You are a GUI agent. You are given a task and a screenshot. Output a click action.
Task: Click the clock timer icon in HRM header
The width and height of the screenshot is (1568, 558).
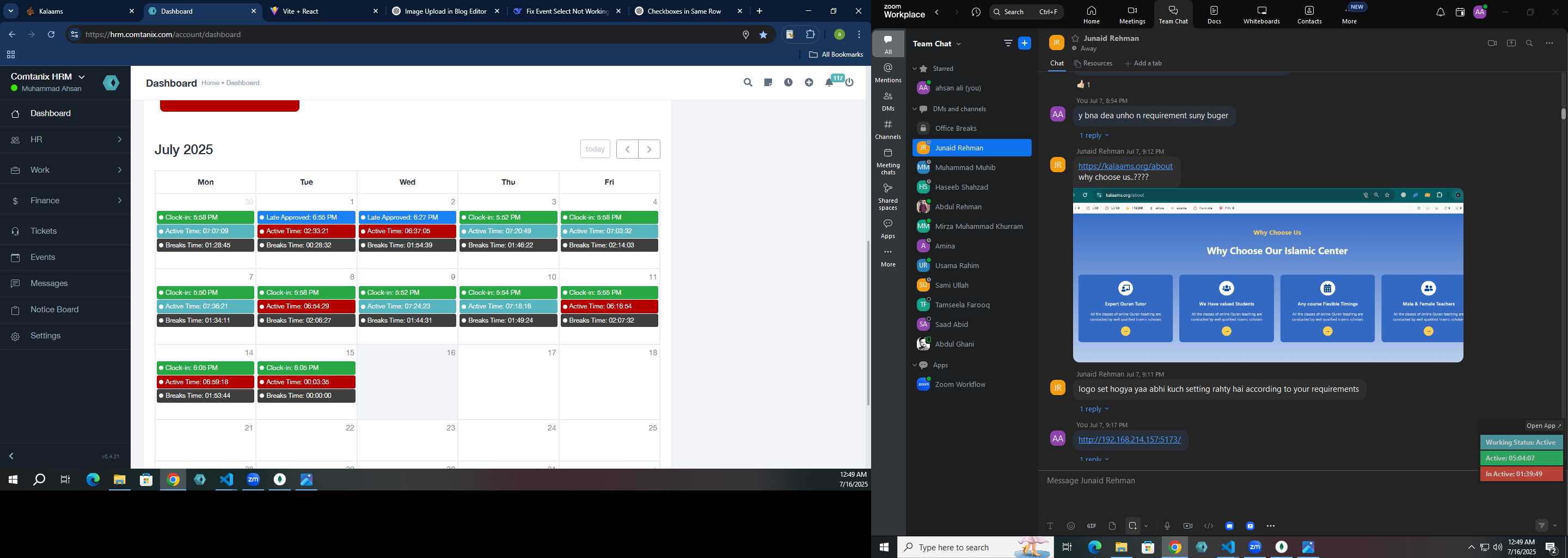click(788, 83)
